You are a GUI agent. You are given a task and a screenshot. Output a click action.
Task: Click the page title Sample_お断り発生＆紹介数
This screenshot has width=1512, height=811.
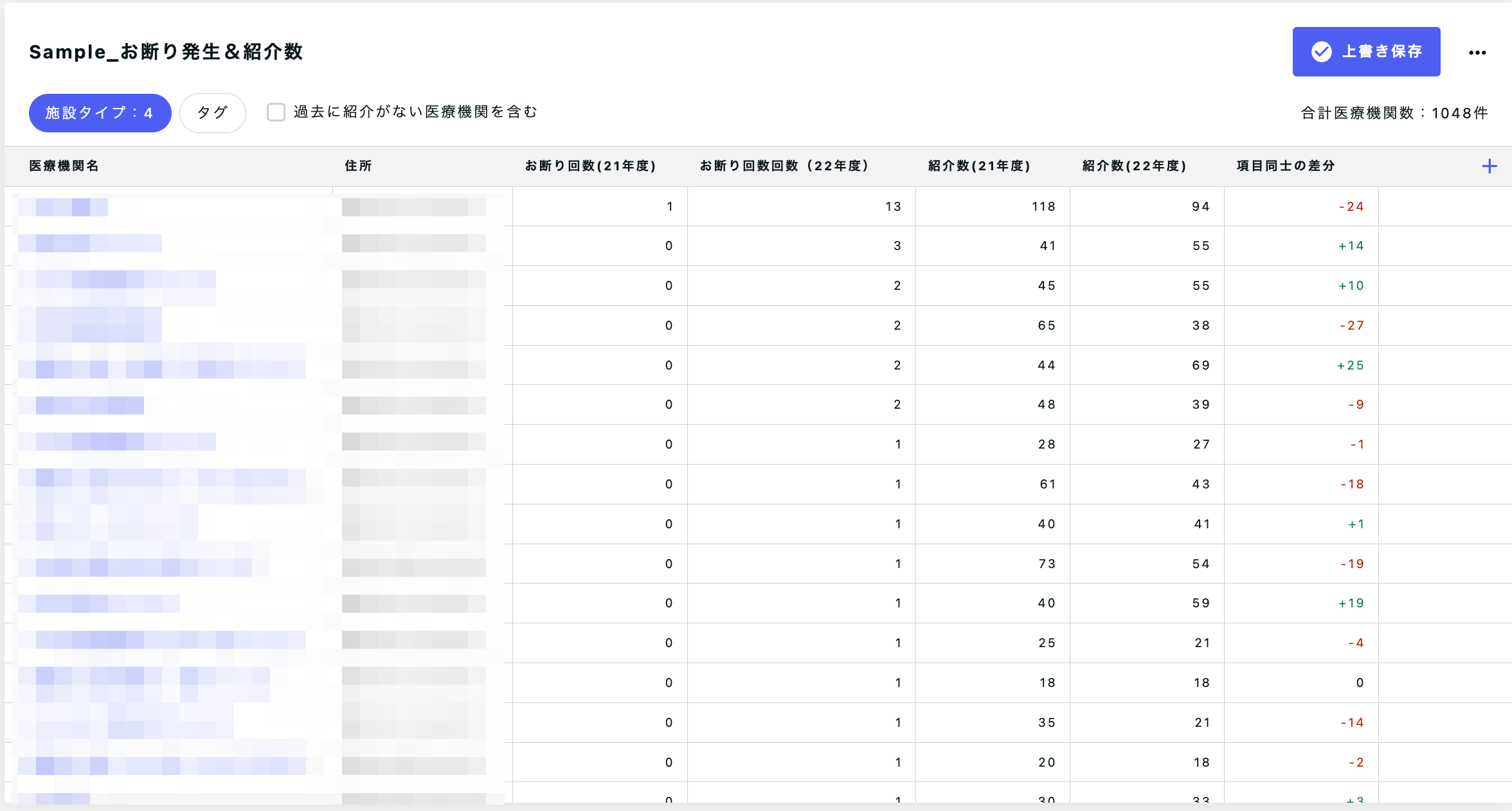click(166, 51)
